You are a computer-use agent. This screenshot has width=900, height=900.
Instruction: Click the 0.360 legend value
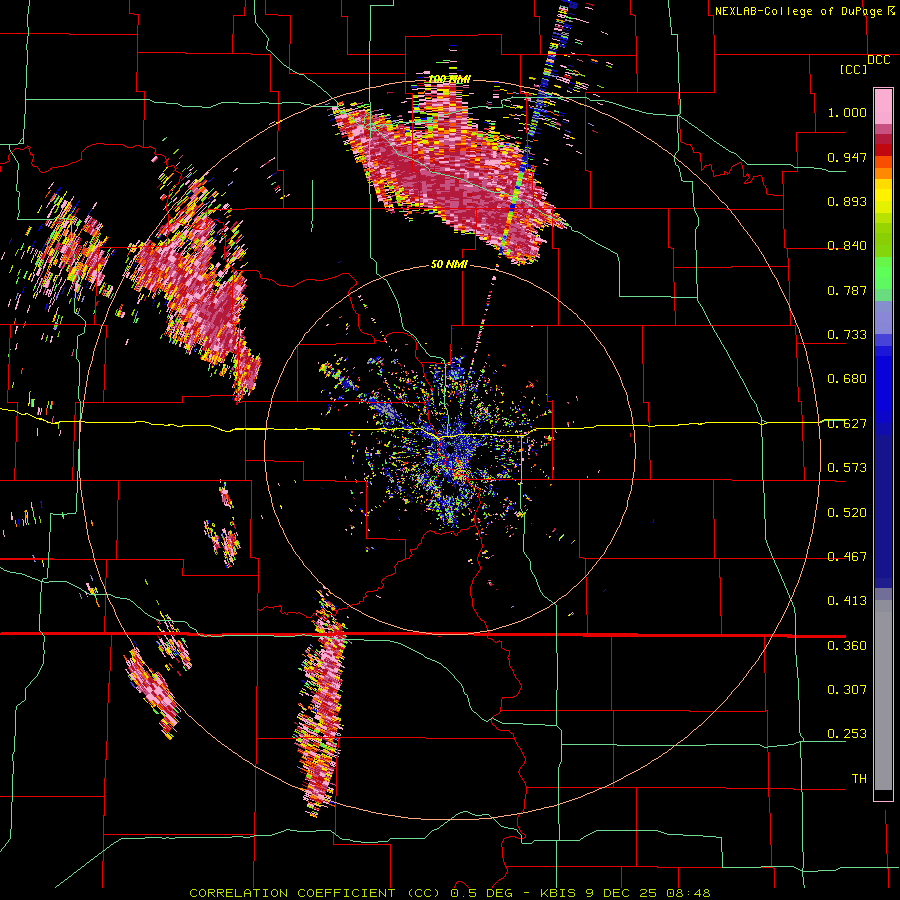847,646
